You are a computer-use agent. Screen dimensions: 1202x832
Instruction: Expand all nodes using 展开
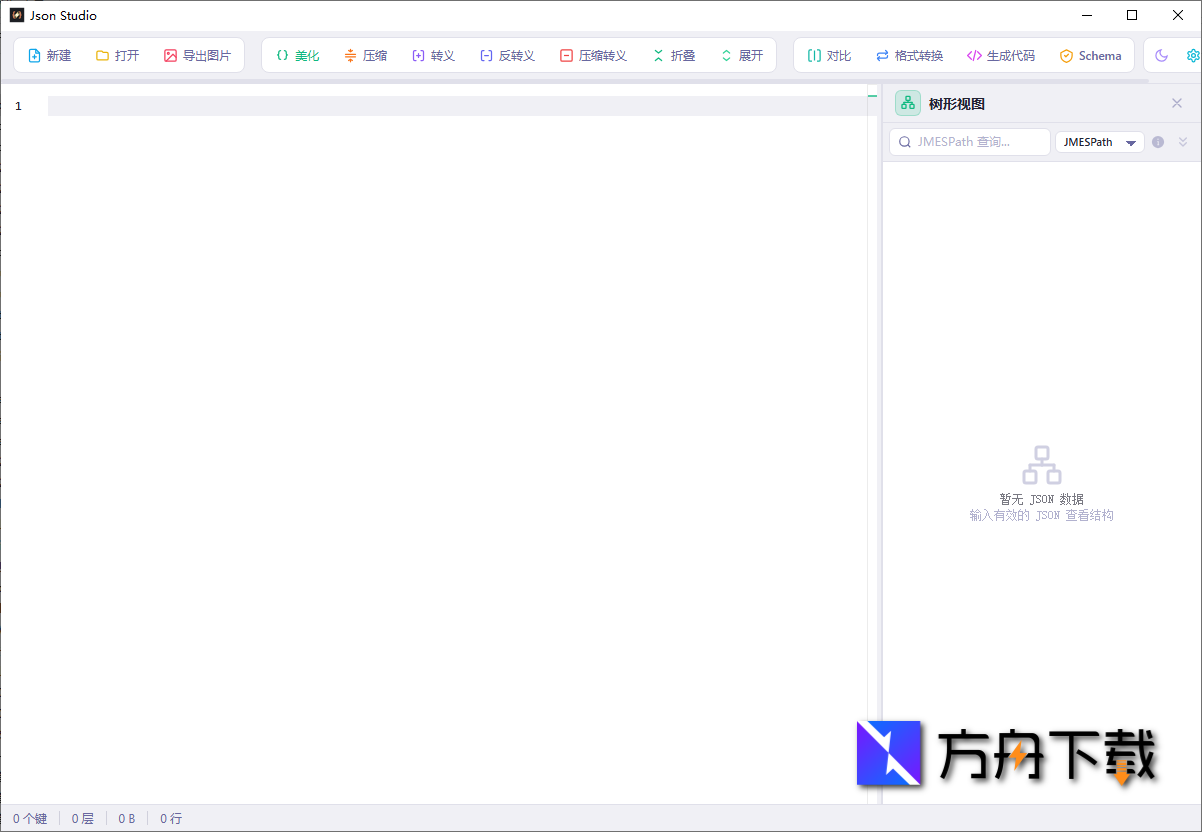[x=742, y=55]
